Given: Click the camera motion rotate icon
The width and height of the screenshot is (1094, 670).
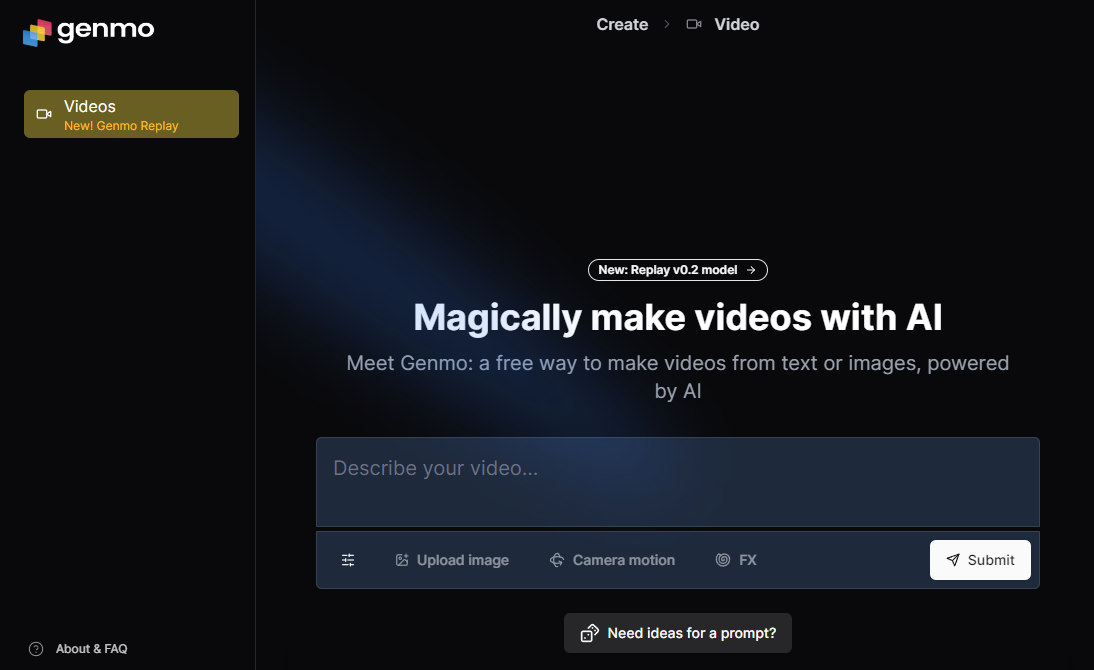Looking at the screenshot, I should [x=557, y=560].
